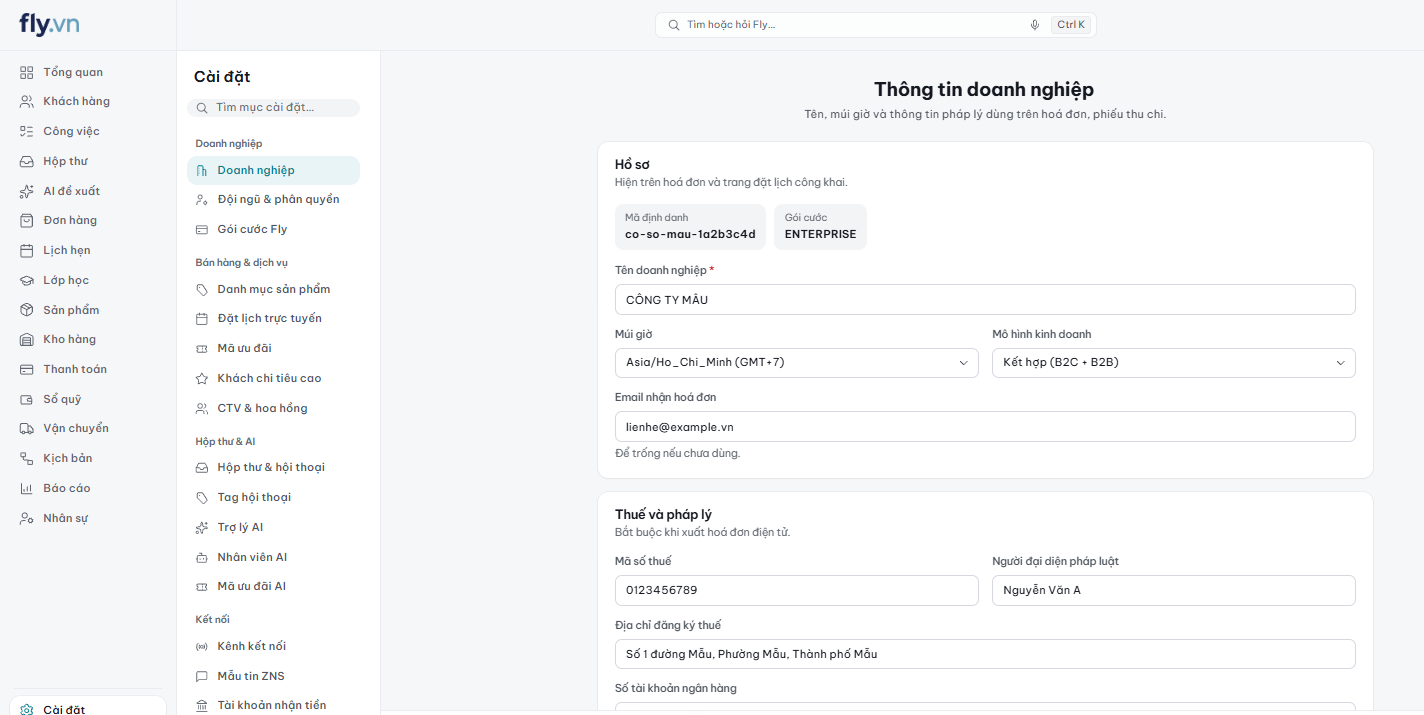Click the chevron on Asia/Ho_Chi_Minh selector
The width and height of the screenshot is (1424, 715).
point(964,363)
